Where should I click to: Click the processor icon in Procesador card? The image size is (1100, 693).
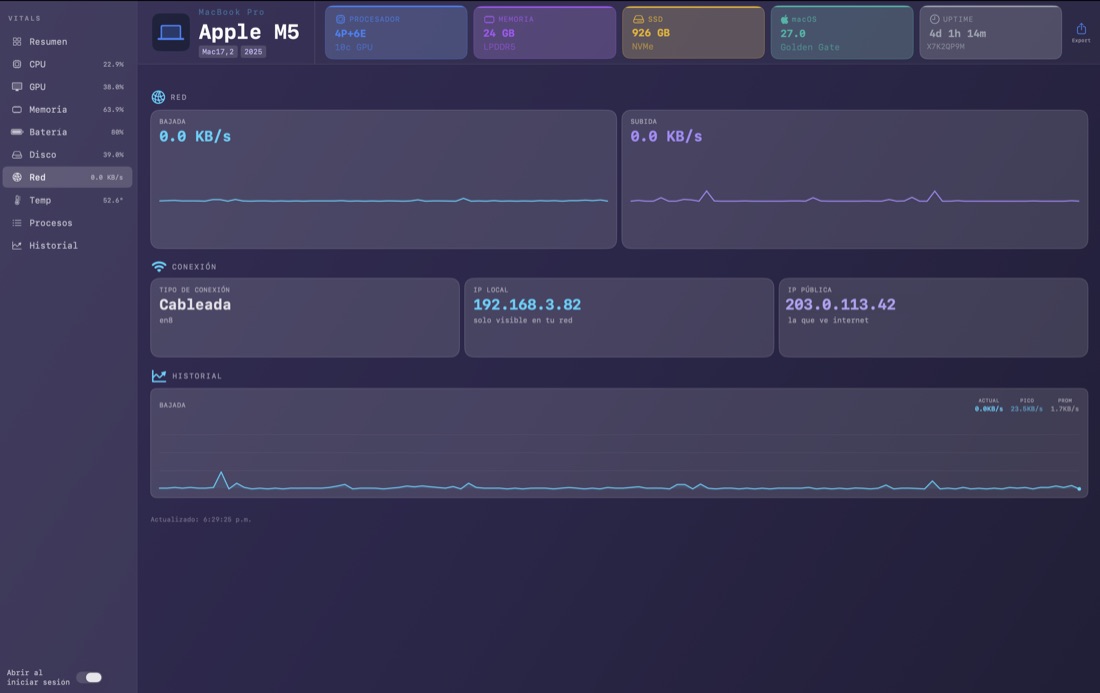340,20
